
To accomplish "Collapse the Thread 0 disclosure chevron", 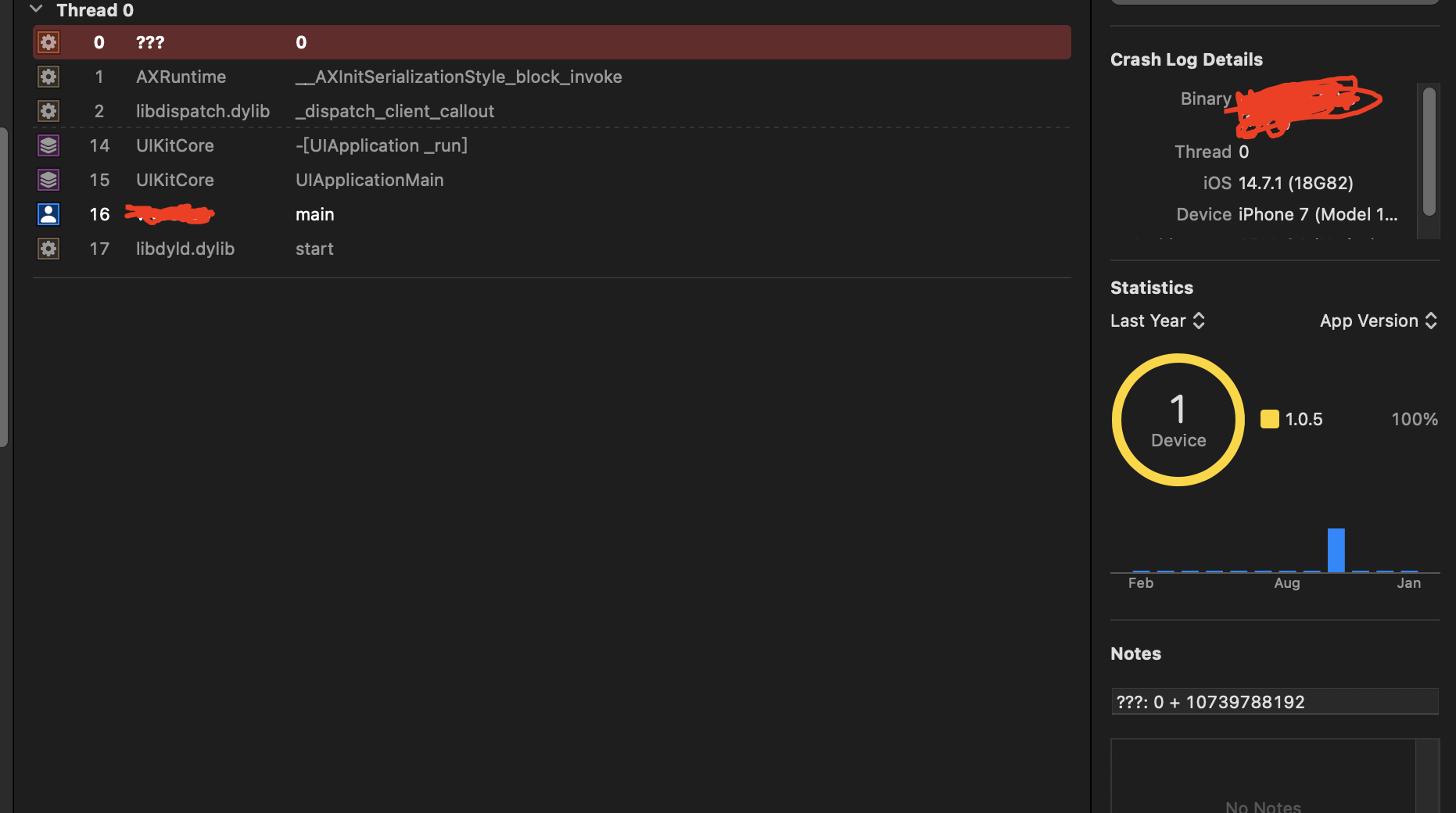I will (x=36, y=9).
